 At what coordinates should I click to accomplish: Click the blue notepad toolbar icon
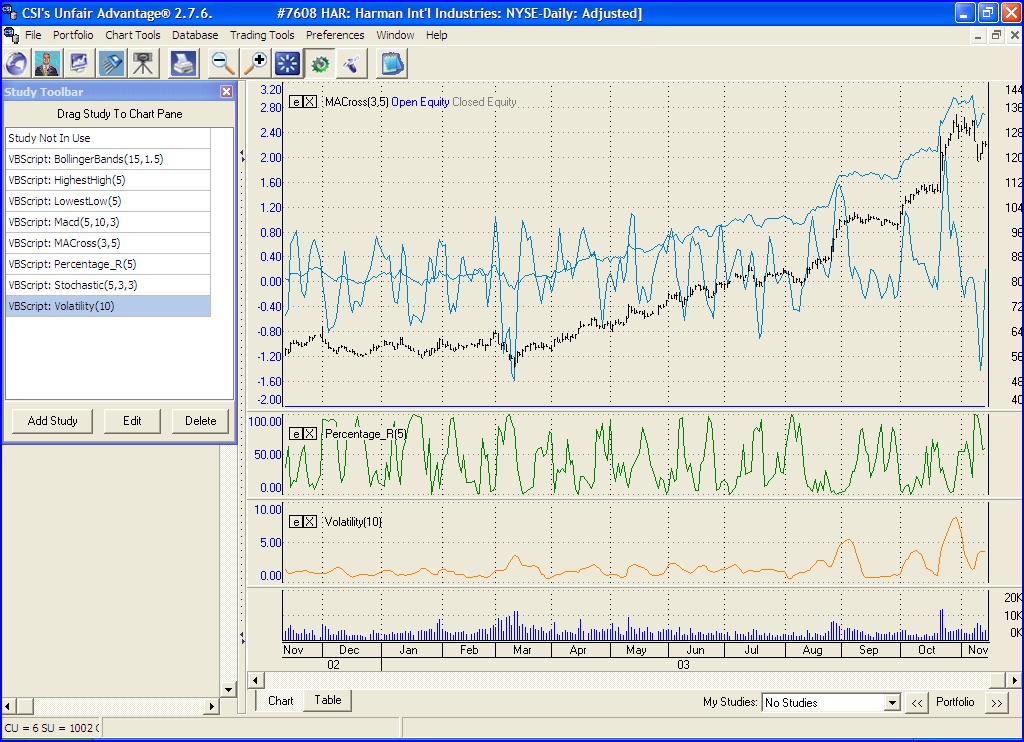392,64
